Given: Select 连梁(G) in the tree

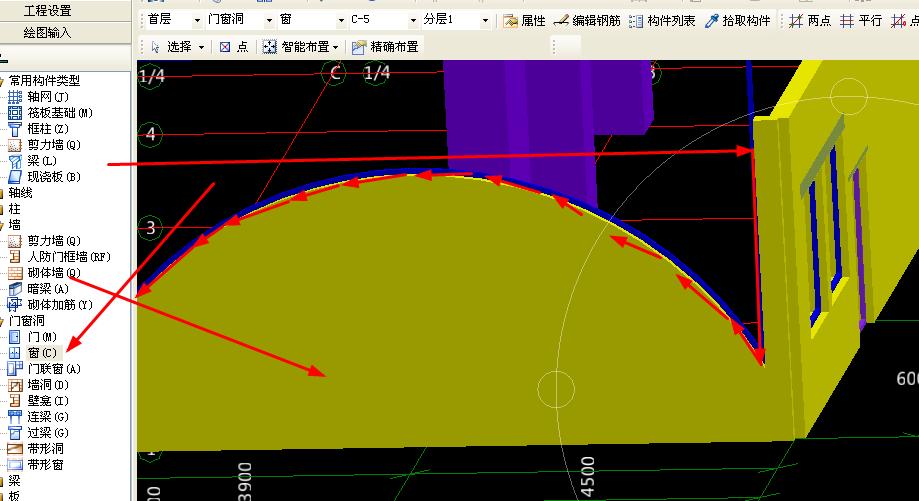Looking at the screenshot, I should (x=48, y=417).
